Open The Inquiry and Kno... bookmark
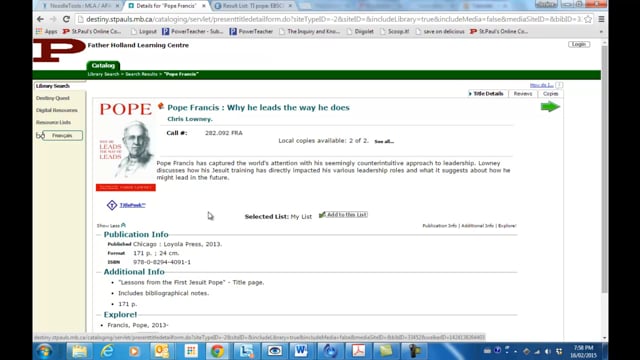 309,31
